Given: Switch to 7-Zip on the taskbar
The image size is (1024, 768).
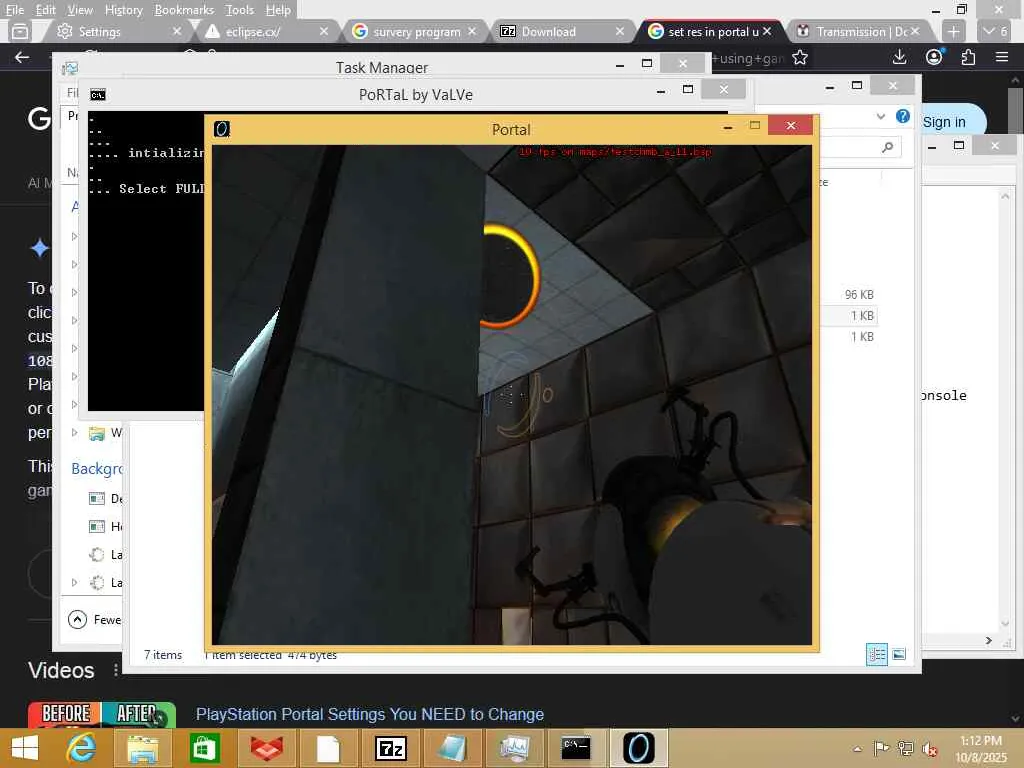Looking at the screenshot, I should pyautogui.click(x=391, y=748).
